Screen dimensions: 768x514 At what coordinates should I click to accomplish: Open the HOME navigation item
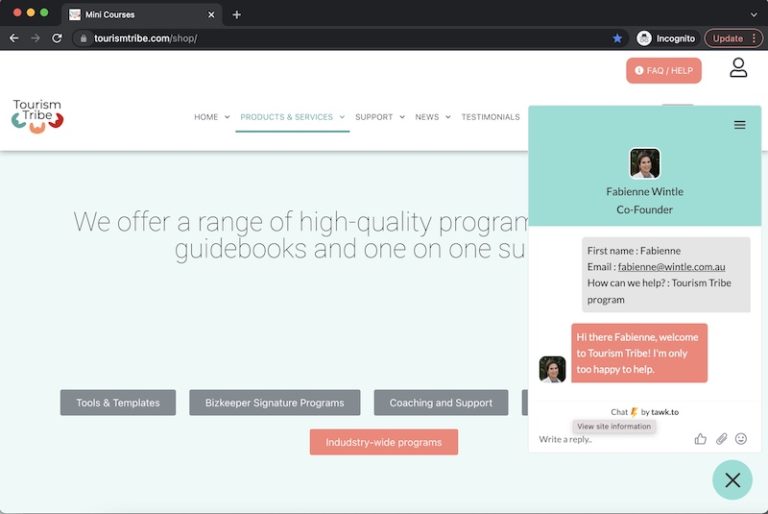click(x=206, y=117)
